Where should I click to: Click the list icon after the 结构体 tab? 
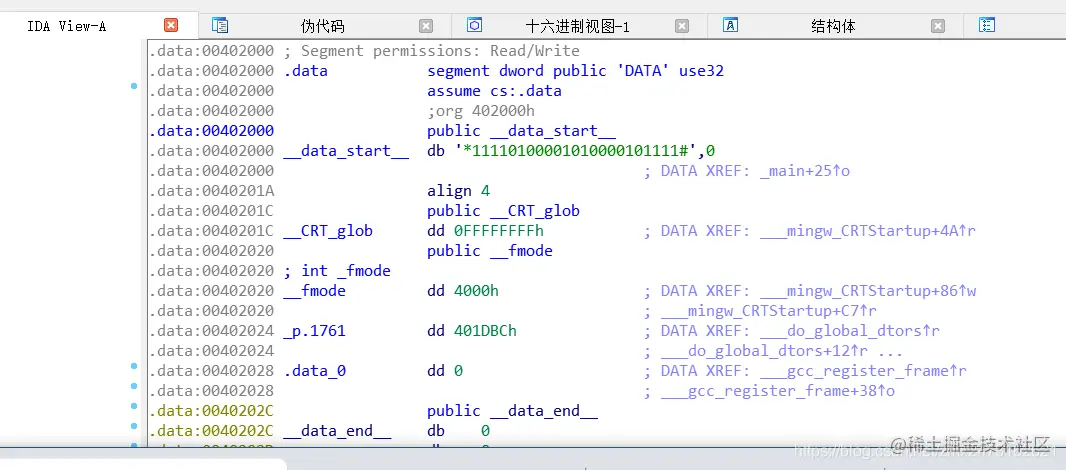coord(987,26)
